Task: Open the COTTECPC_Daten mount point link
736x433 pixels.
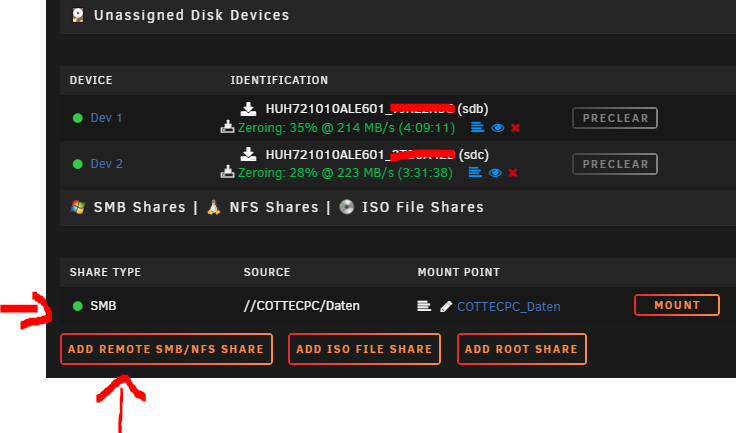Action: coord(509,307)
